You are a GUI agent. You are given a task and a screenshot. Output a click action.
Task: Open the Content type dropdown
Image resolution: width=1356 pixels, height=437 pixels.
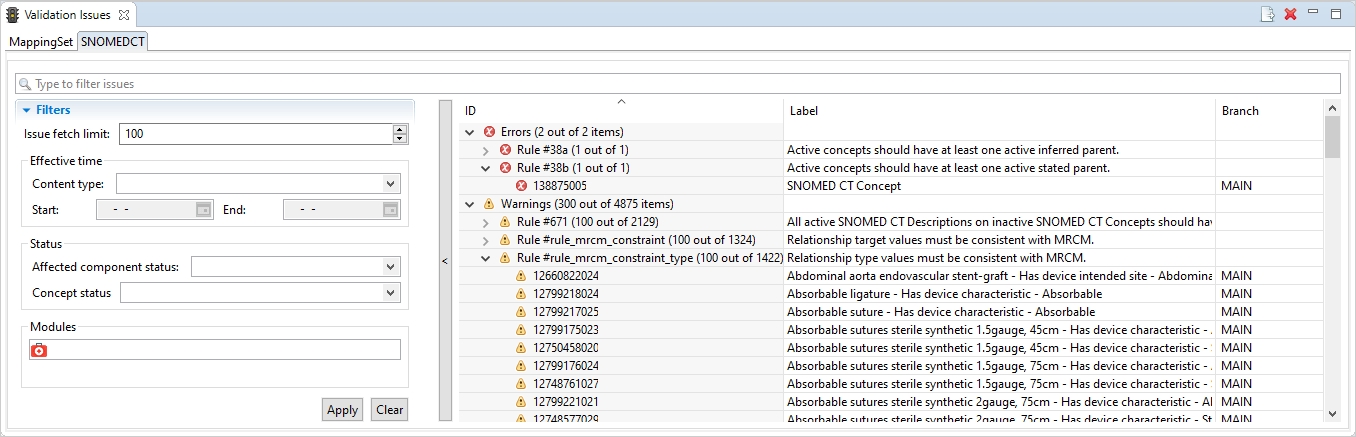point(390,184)
